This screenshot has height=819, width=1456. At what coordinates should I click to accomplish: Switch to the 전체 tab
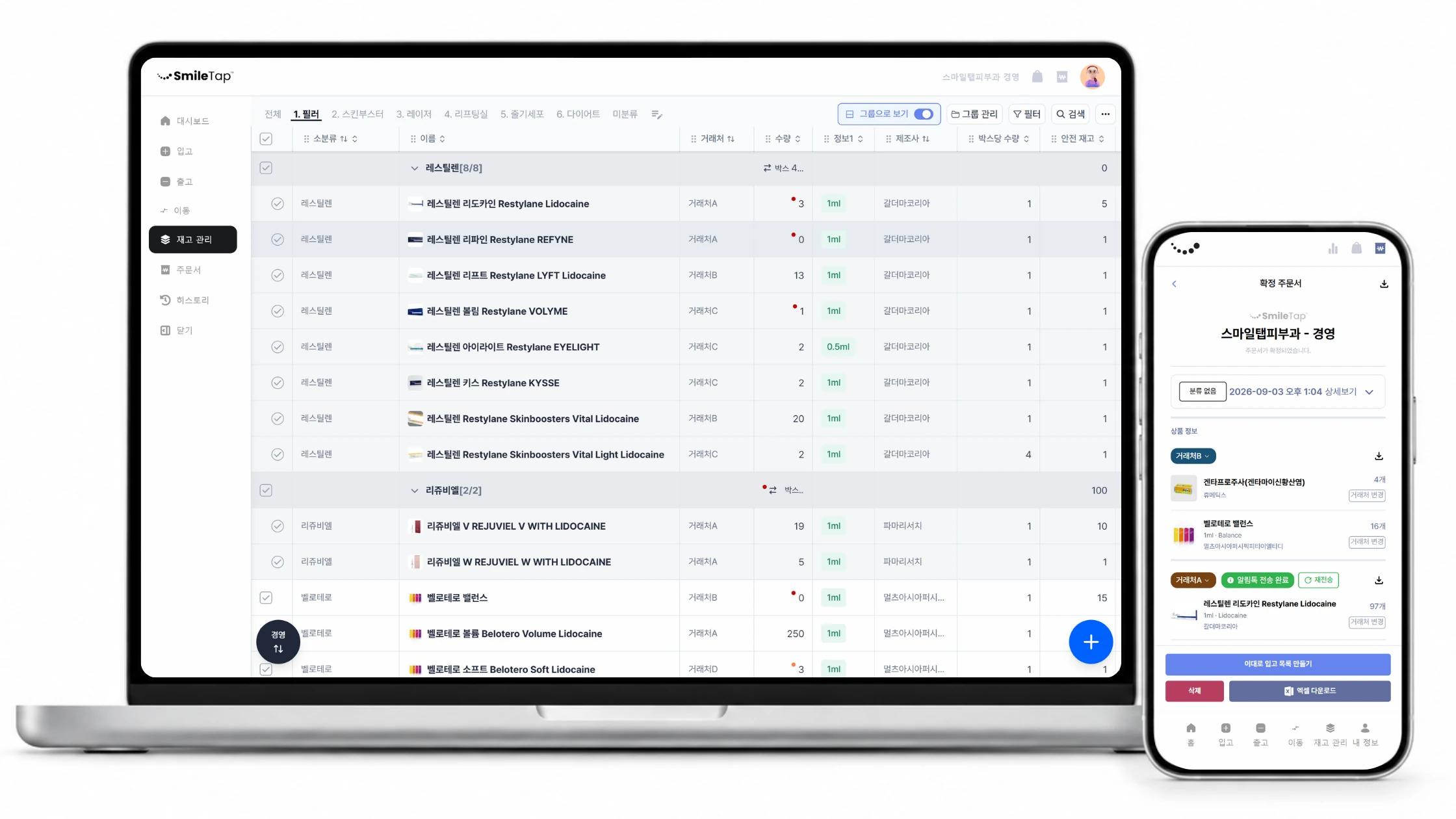click(x=273, y=114)
